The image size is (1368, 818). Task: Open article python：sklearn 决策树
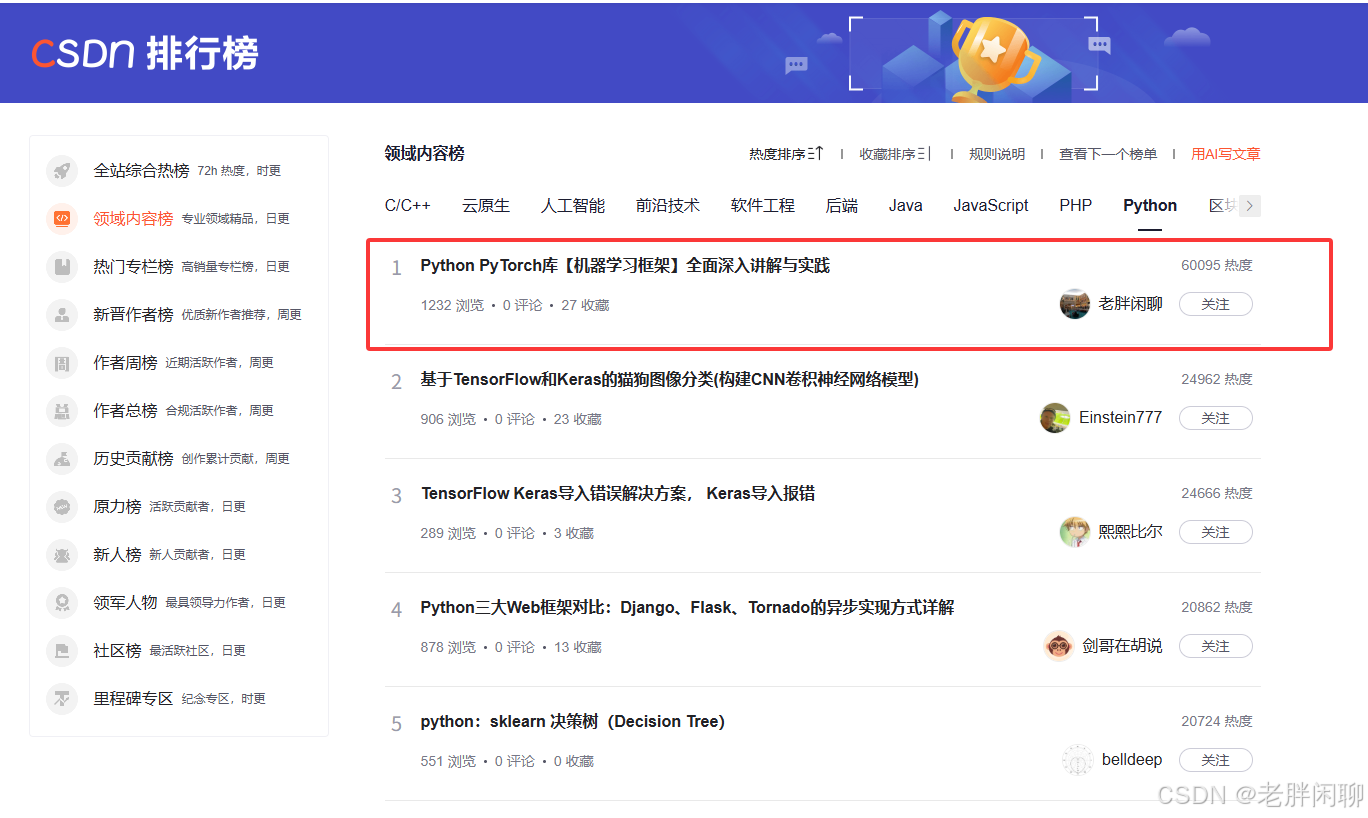[572, 721]
